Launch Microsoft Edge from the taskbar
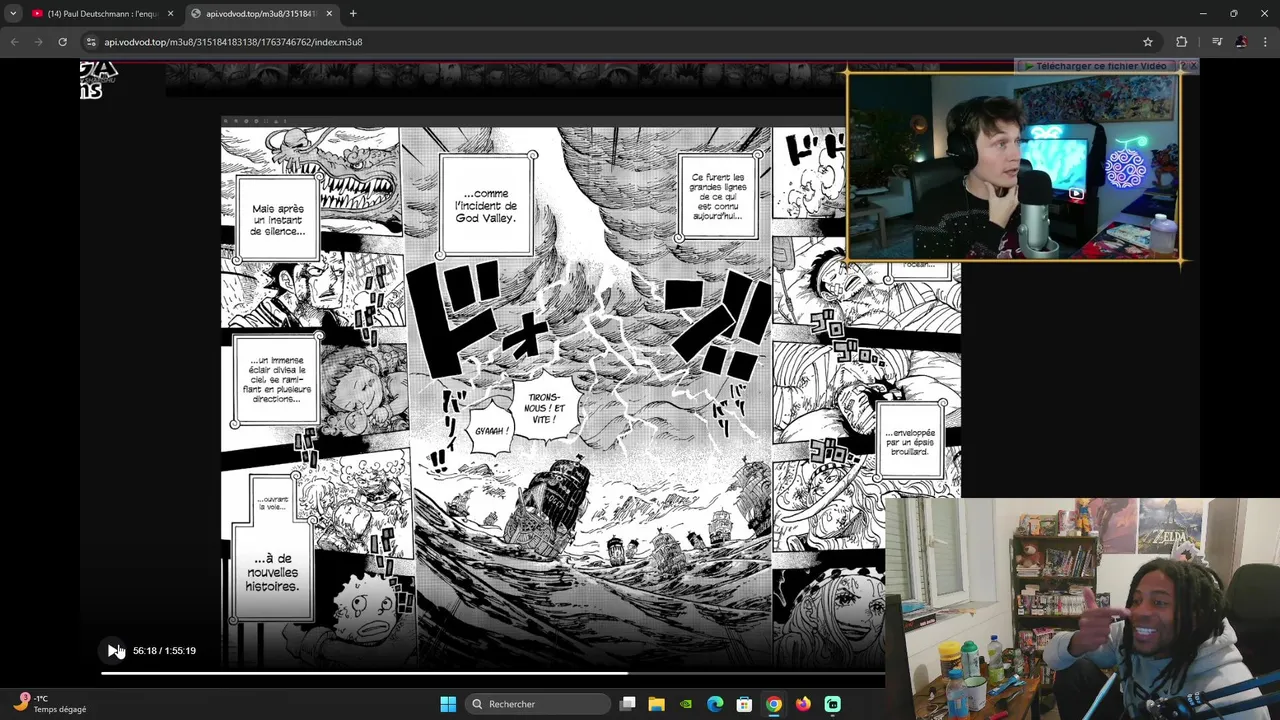The width and height of the screenshot is (1280, 720). click(715, 704)
